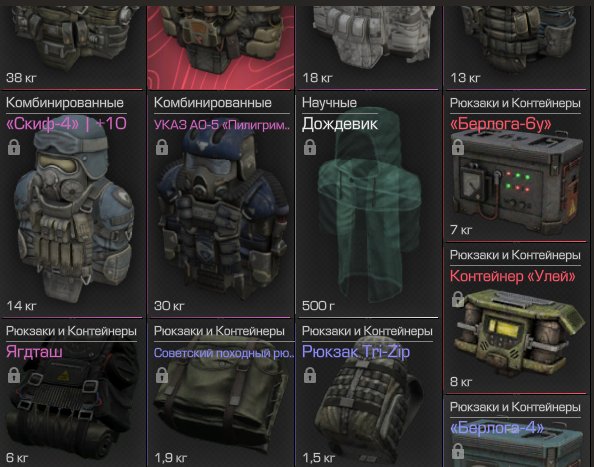Screen dimensions: 594x467
Task: Click the 38 кг armor vest card
Action: point(72,46)
